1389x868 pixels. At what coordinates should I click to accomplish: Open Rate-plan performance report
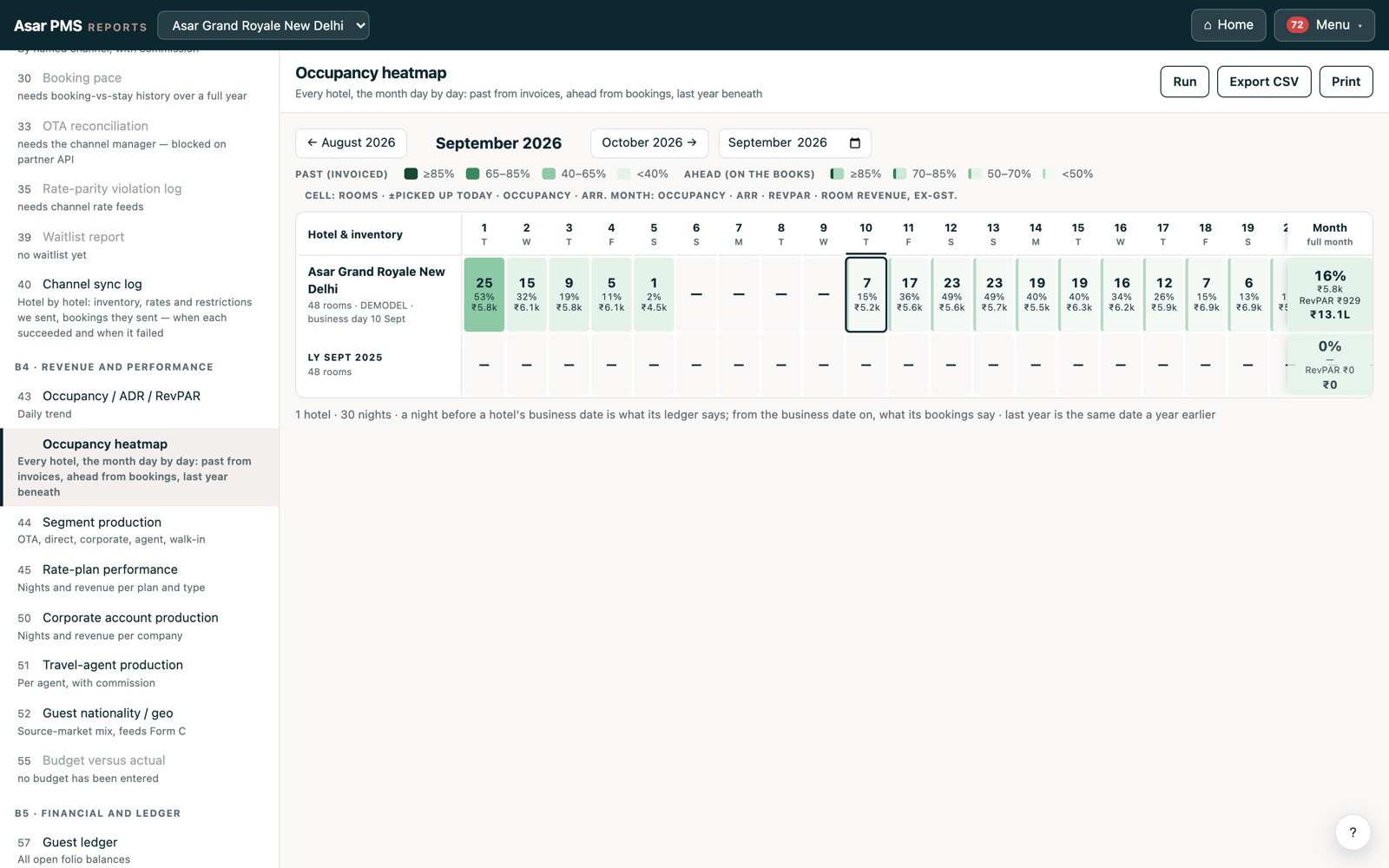tap(139, 578)
